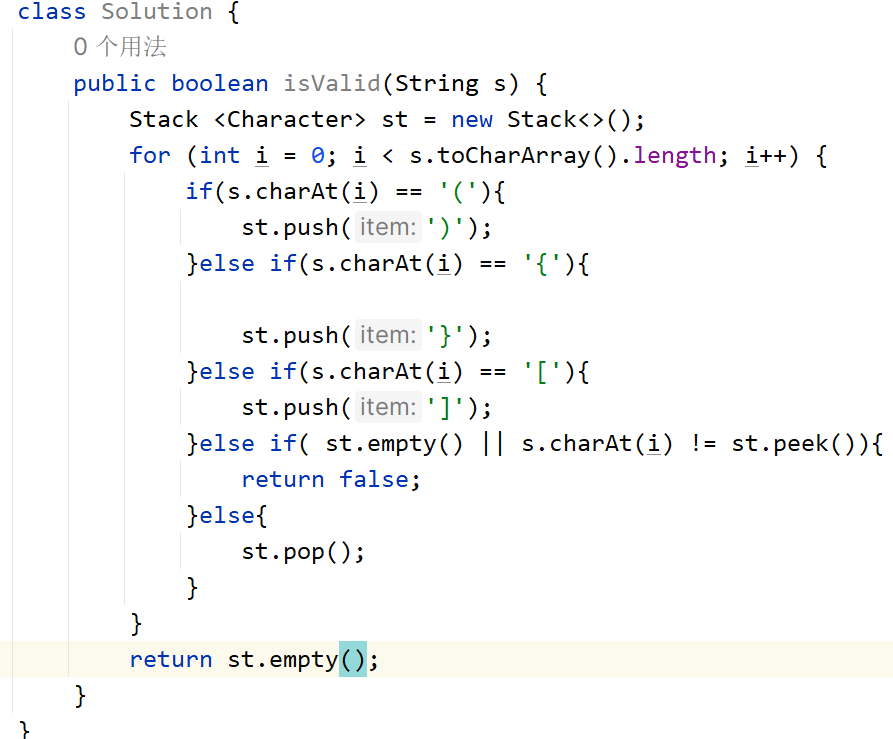Image resolution: width=893 pixels, height=739 pixels.
Task: Place cursor on the Solution class name
Action: pos(157,12)
